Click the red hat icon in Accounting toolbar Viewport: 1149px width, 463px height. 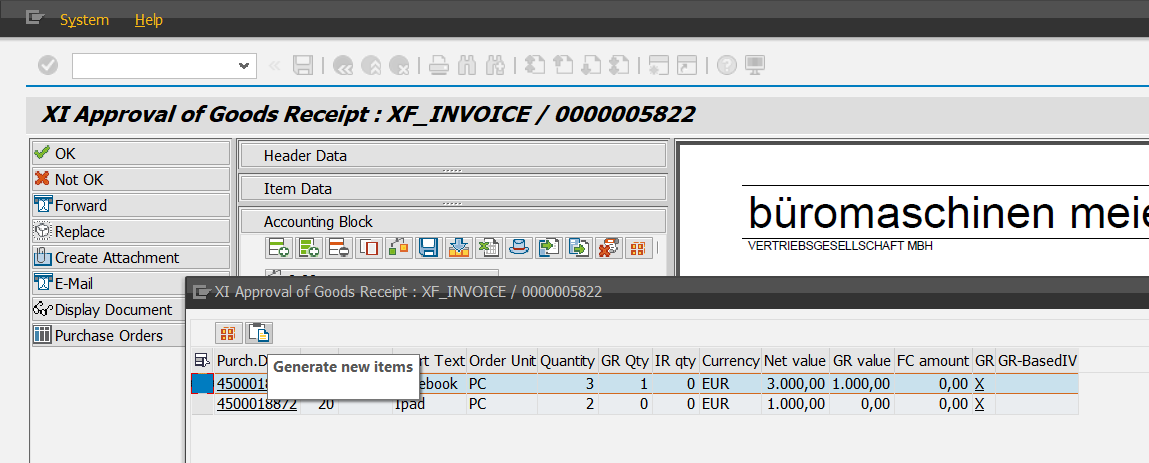[518, 248]
